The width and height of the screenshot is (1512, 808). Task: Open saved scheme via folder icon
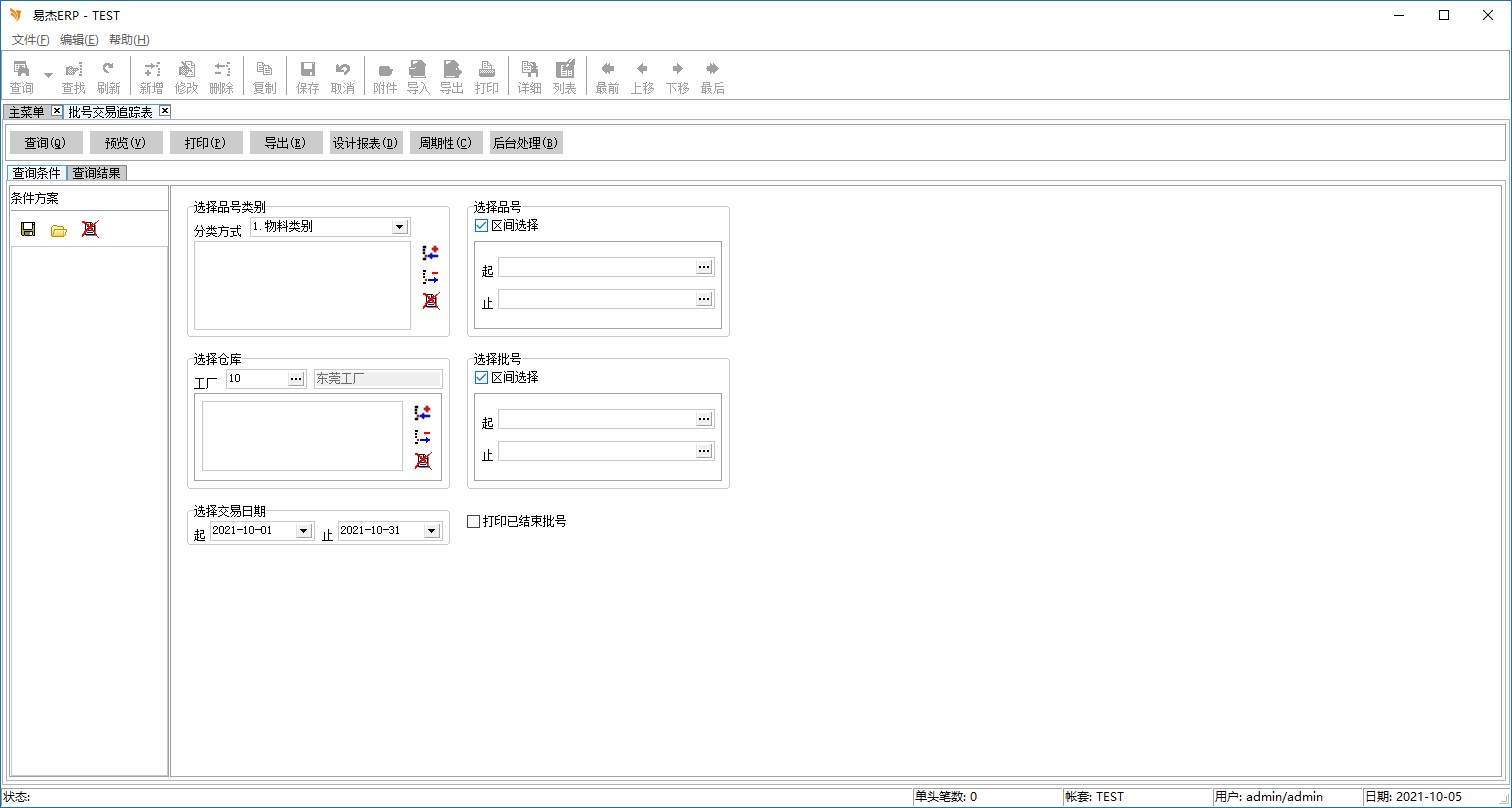(x=59, y=230)
